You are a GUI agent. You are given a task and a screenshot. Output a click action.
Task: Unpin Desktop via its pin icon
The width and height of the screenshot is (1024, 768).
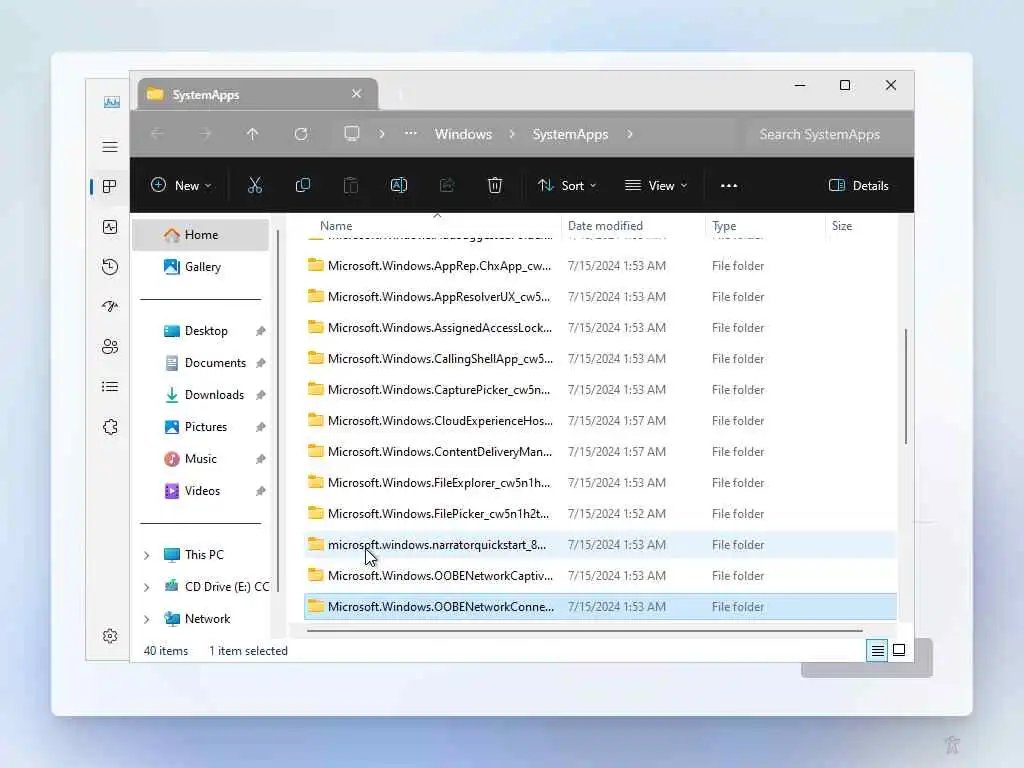[261, 331]
